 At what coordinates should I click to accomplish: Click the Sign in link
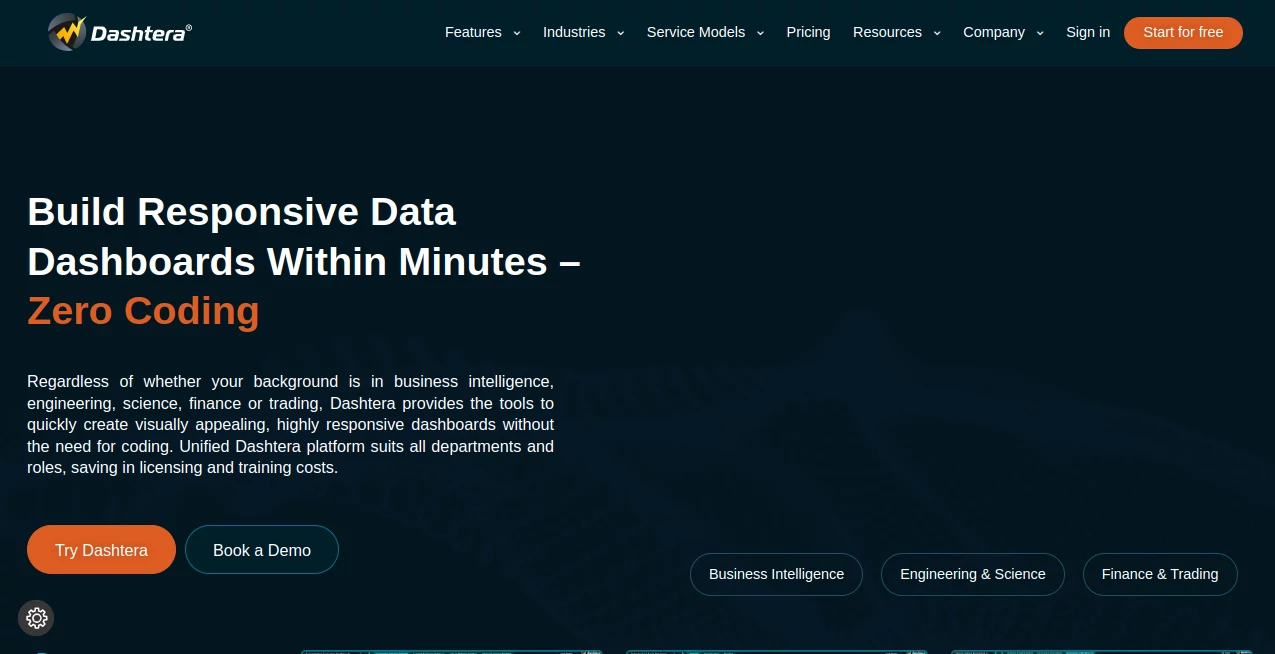pyautogui.click(x=1088, y=32)
